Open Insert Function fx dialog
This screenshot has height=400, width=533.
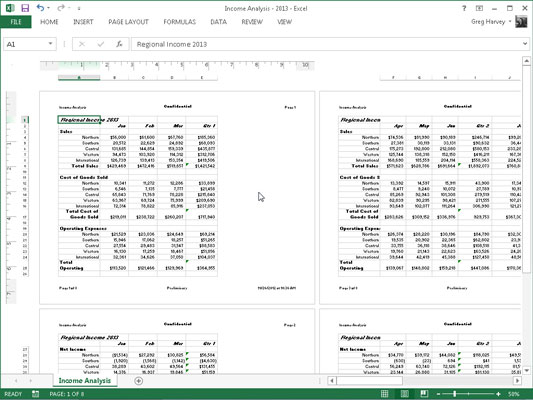(x=119, y=44)
